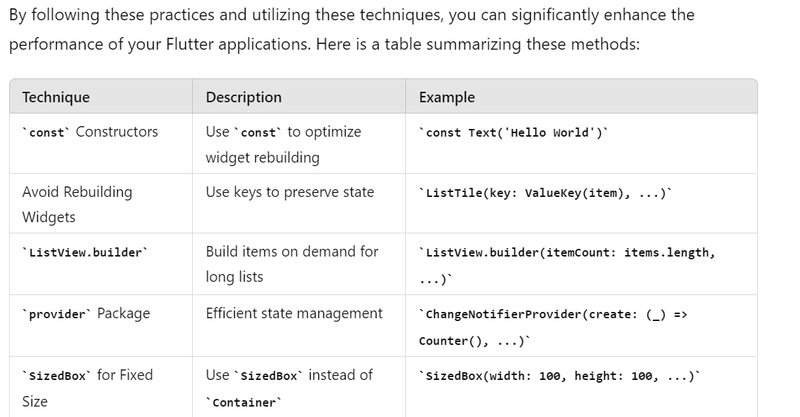Click the Avoid Rebuilding Widgets cell

[x=77, y=204]
